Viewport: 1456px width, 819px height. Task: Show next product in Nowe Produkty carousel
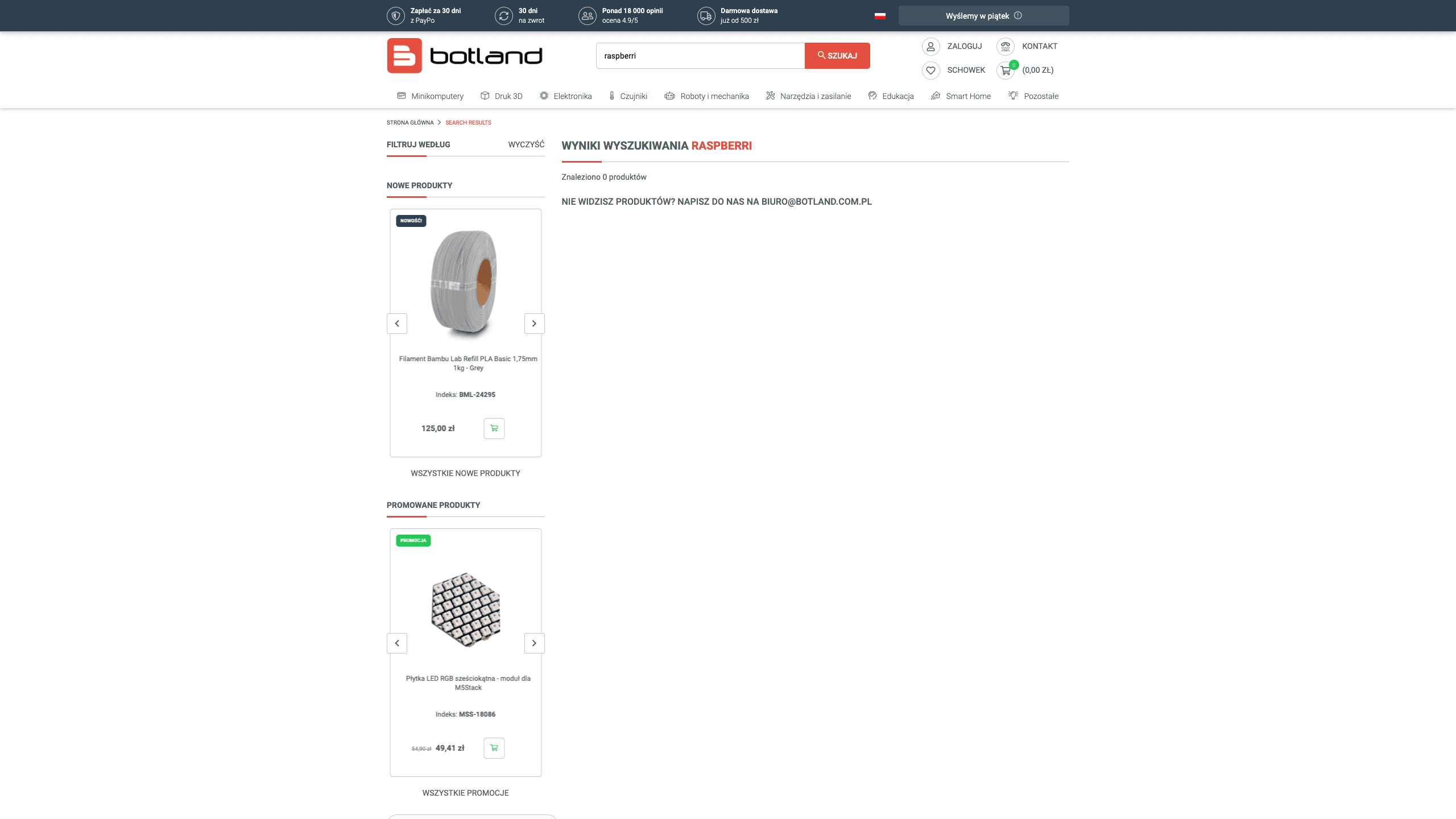534,324
